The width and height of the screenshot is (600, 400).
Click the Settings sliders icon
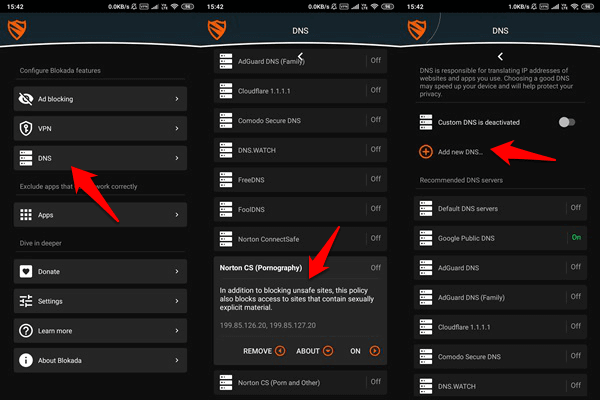coord(26,301)
